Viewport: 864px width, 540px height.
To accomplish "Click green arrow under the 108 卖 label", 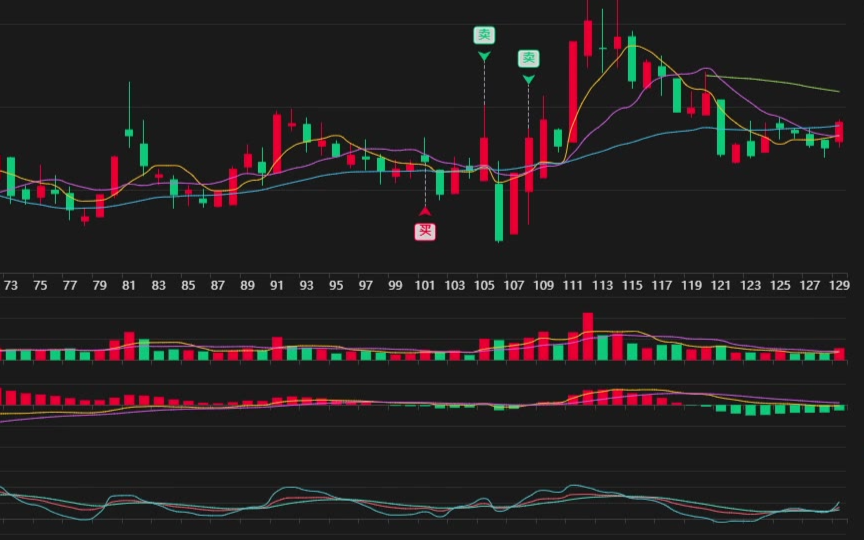I will pos(528,79).
